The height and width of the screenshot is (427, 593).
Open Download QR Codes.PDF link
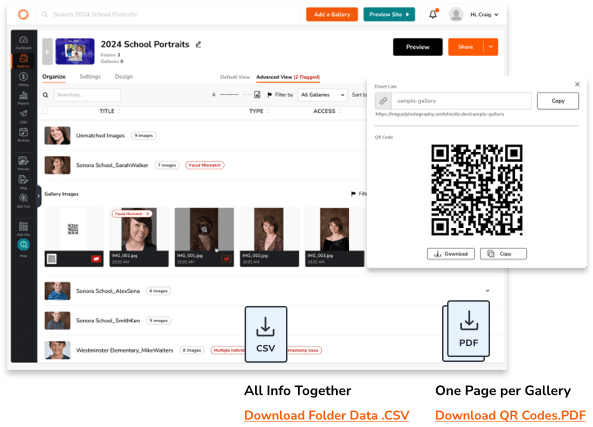click(x=511, y=415)
